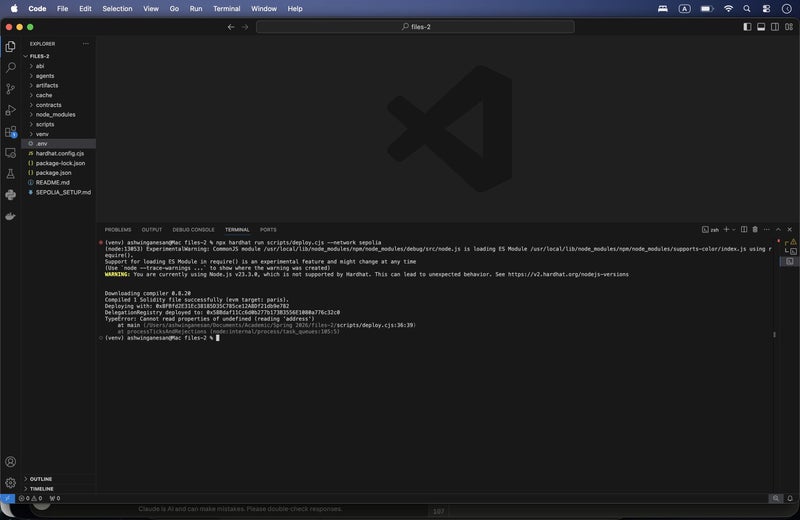
Task: Open the .env file
Action: tap(58, 143)
